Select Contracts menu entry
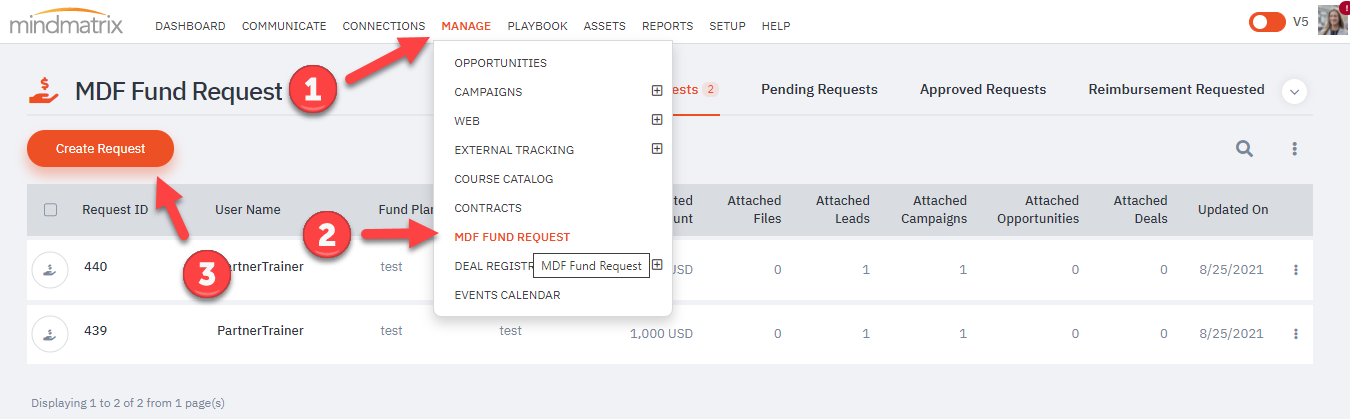Image resolution: width=1350 pixels, height=419 pixels. pyautogui.click(x=488, y=208)
